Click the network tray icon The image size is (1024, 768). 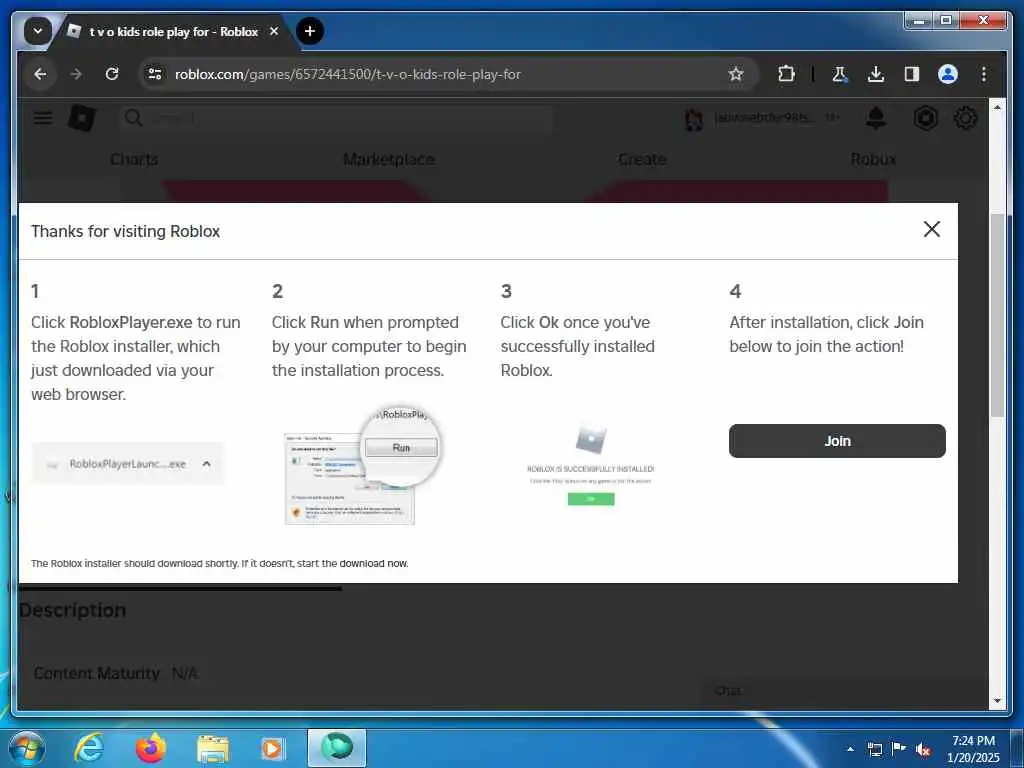pos(874,749)
